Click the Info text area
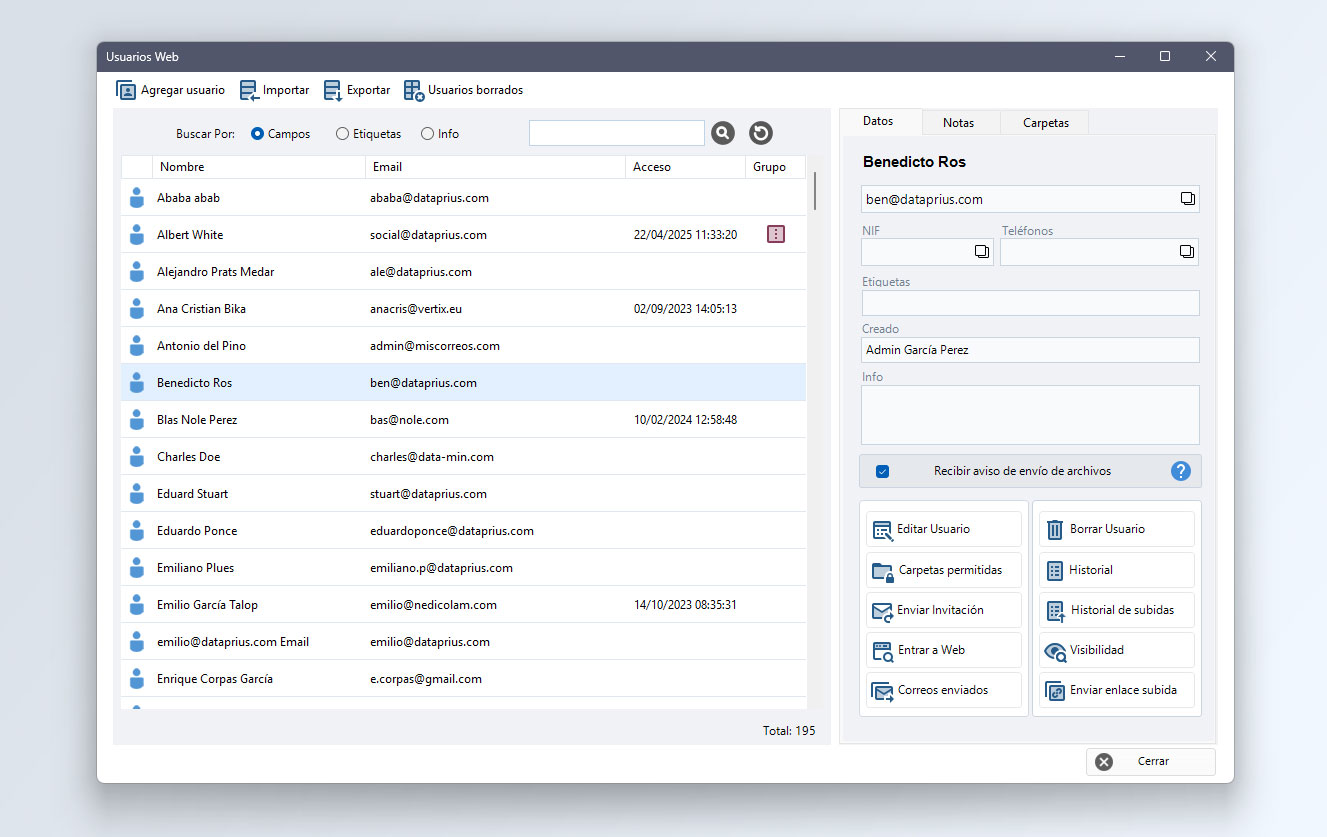This screenshot has height=837, width=1327. 1030,415
